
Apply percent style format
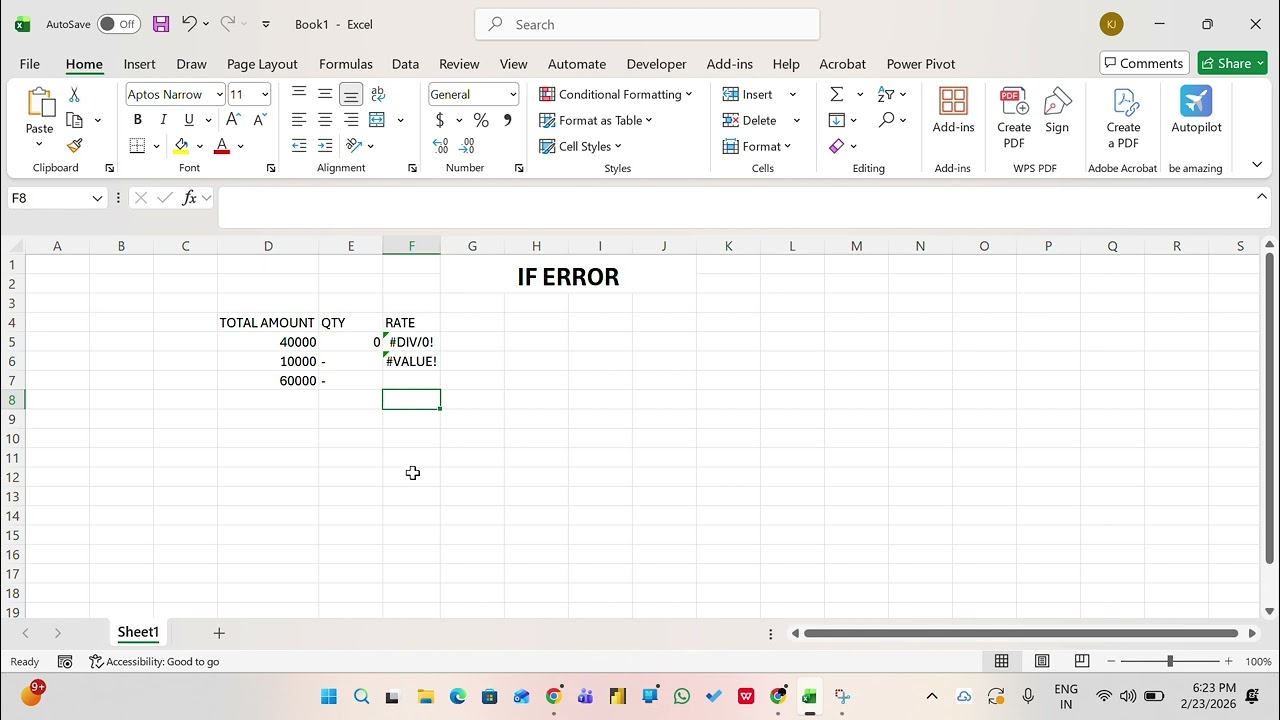481,120
